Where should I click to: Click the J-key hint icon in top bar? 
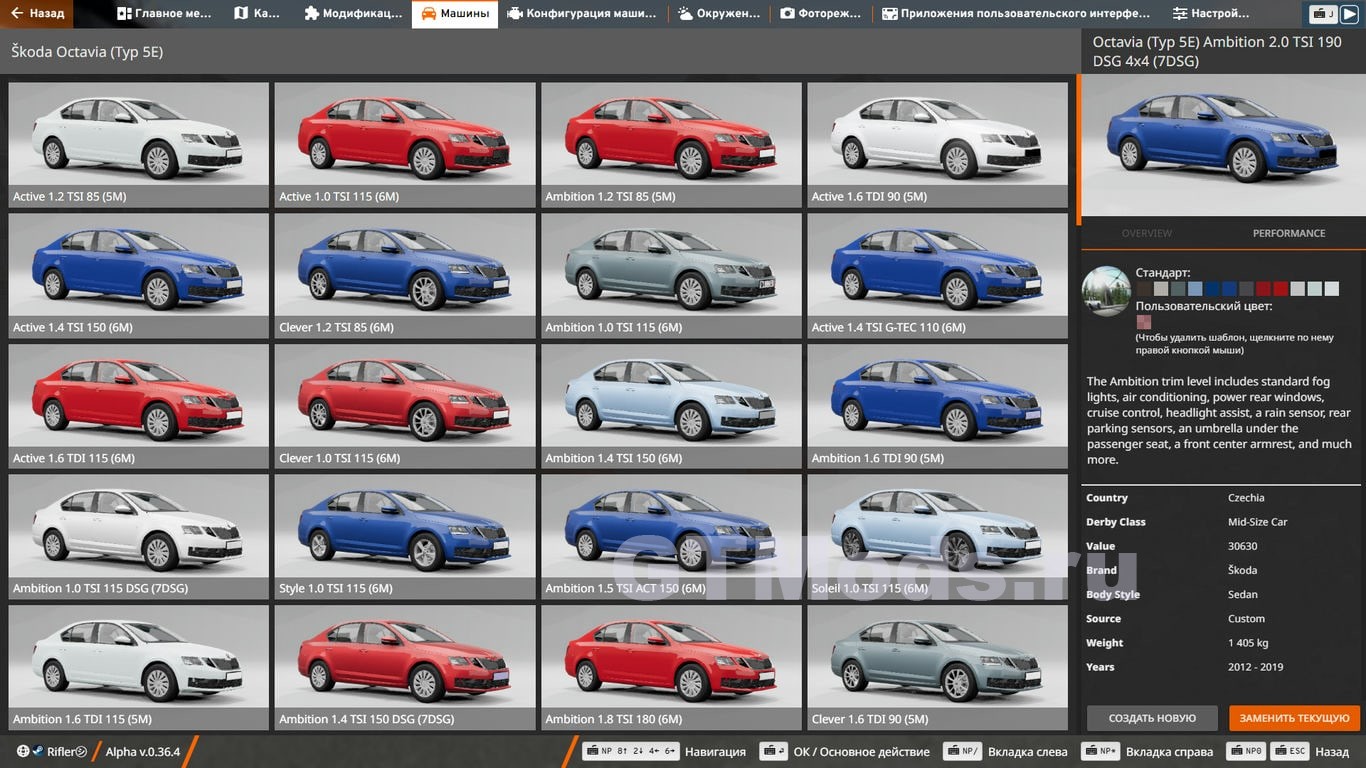point(1324,14)
